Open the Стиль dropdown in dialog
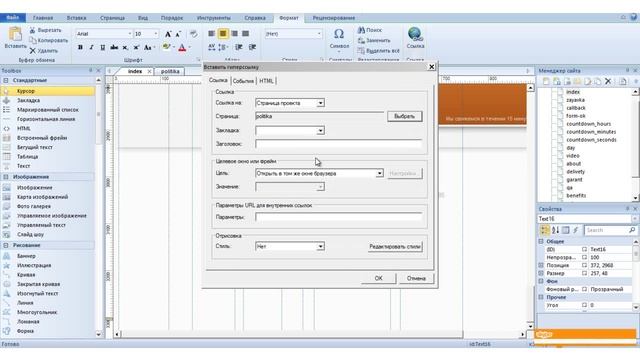 coord(320,247)
